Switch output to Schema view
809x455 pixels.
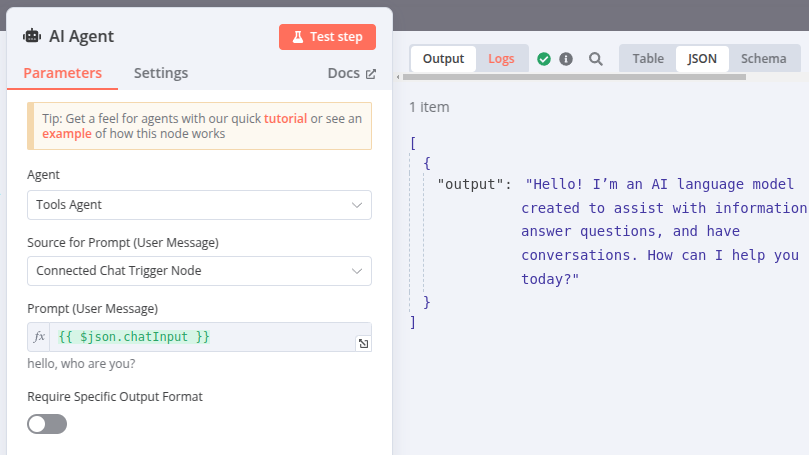763,59
